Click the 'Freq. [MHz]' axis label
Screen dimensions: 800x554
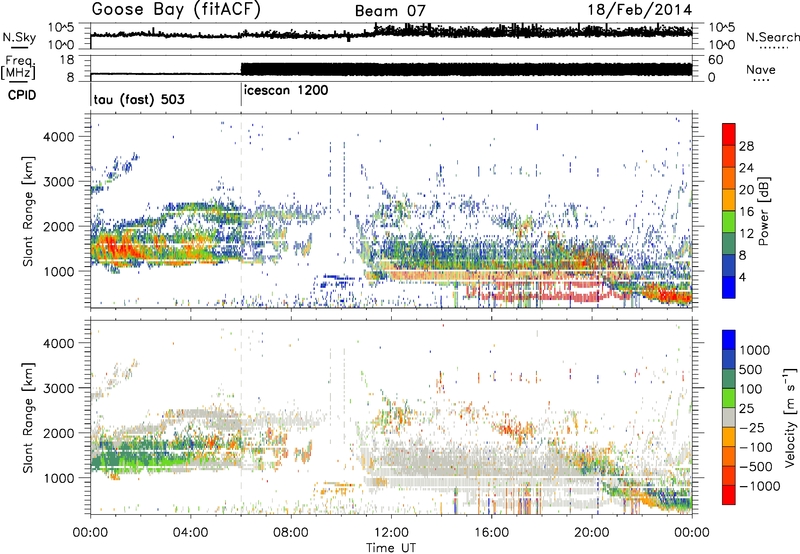[x=19, y=67]
